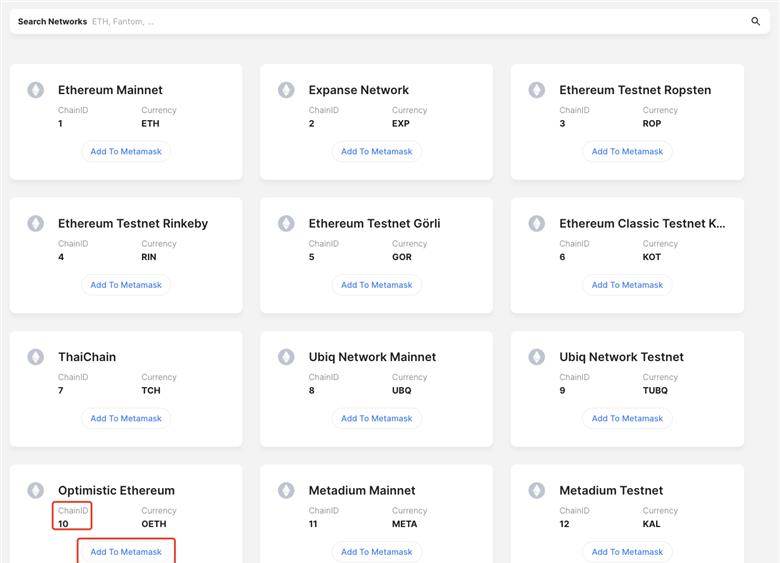
Task: Add Metadium Mainnet to Metamask
Action: tap(377, 552)
